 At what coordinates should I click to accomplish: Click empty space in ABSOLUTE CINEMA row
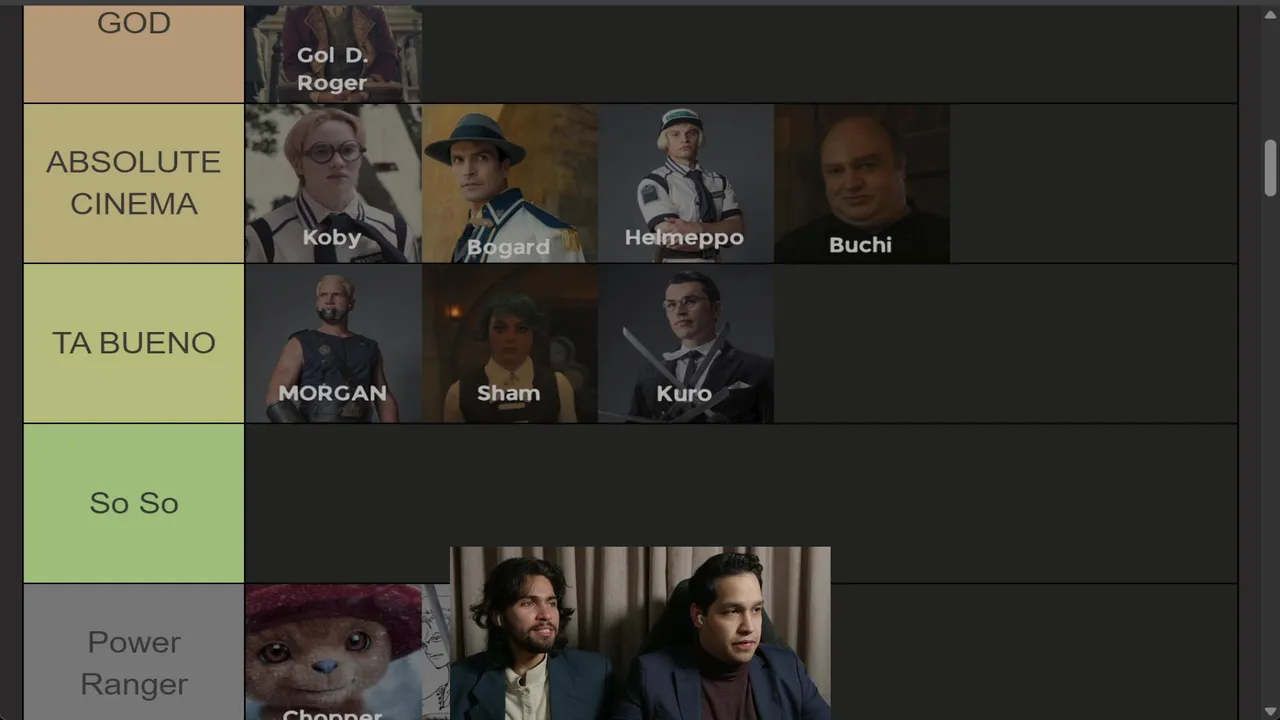[1093, 184]
